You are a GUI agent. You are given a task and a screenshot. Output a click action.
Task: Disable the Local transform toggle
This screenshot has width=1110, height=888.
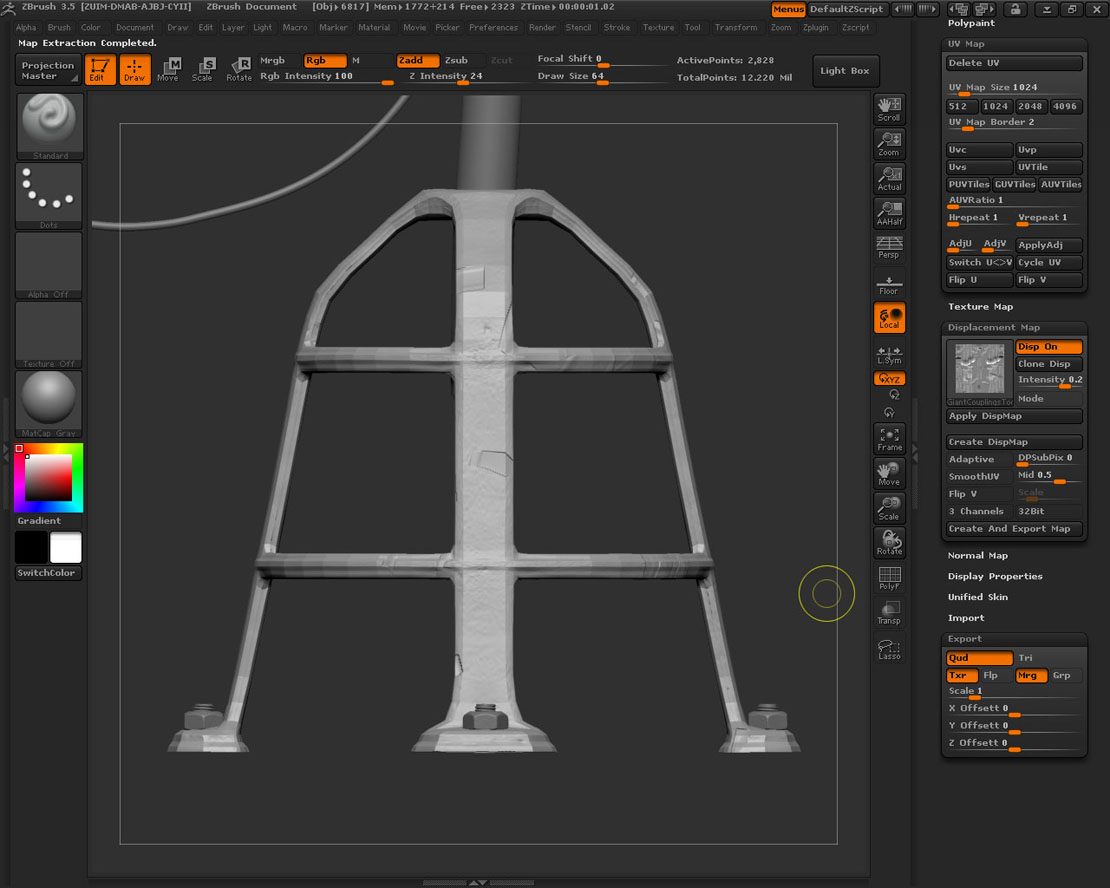889,317
